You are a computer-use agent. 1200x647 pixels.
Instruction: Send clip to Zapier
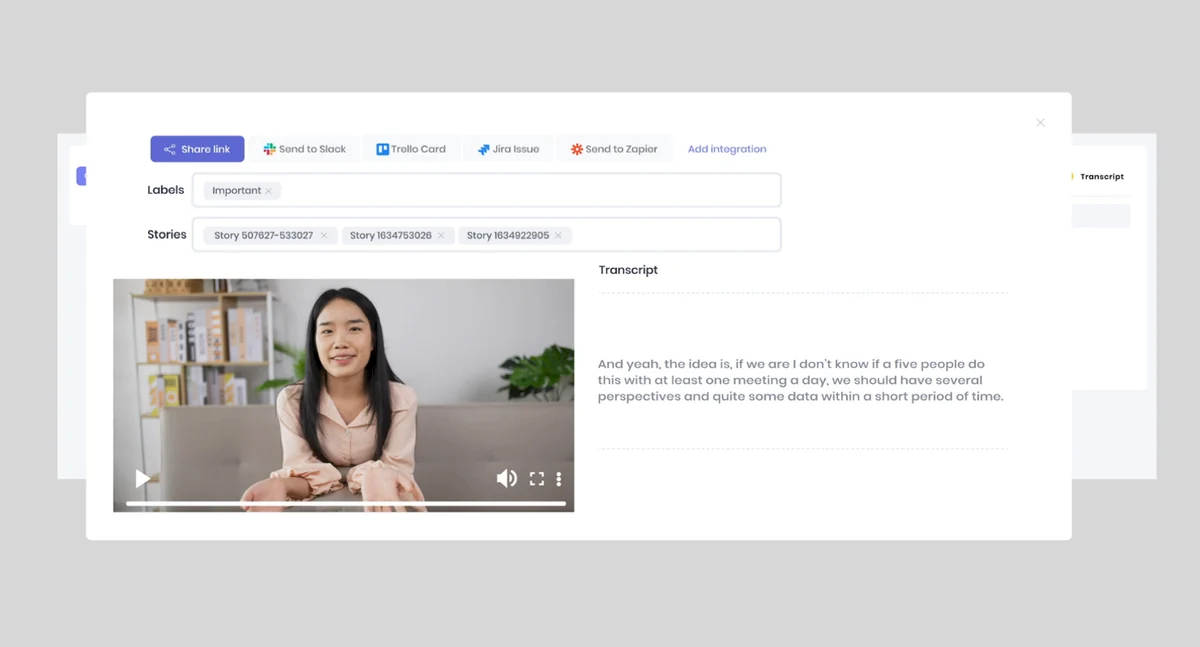pyautogui.click(x=614, y=149)
